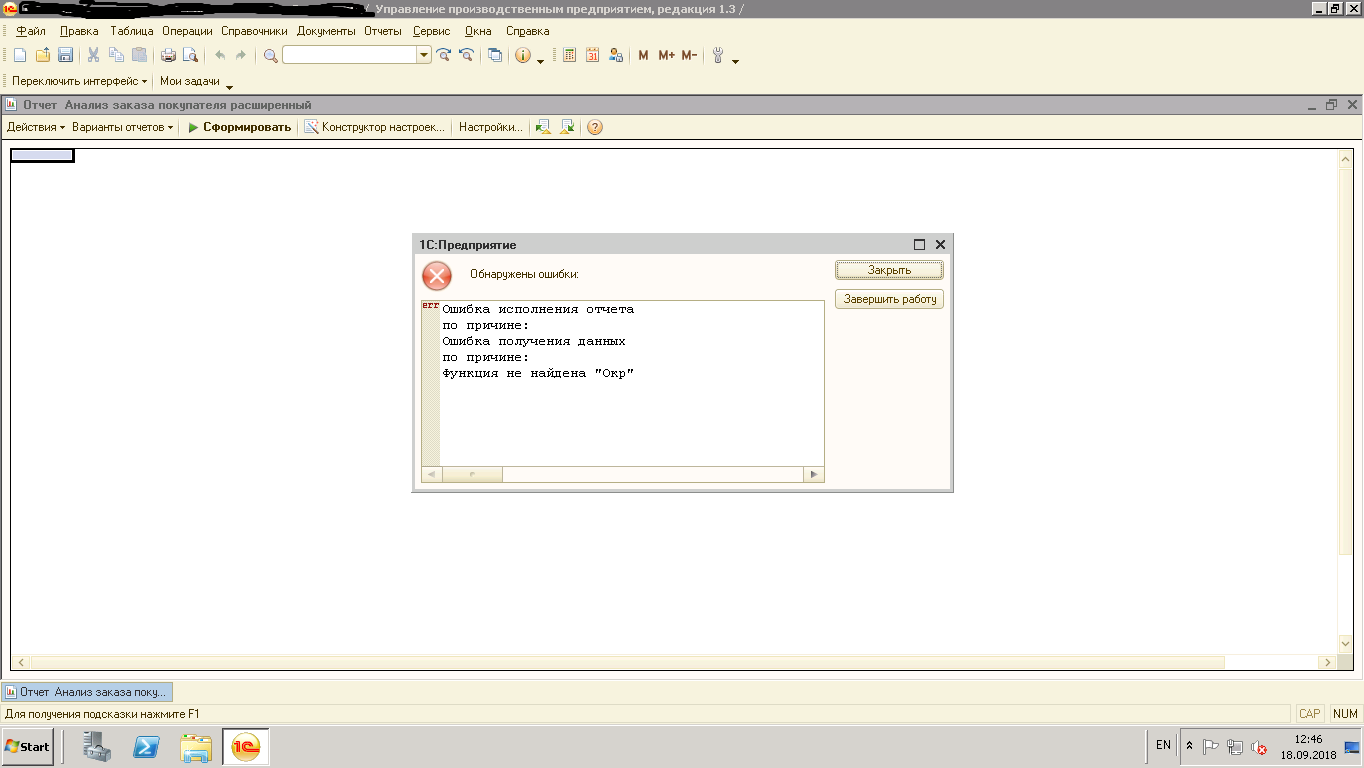Click the Закрыть button in error dialog
Screen dimensions: 1364x768
click(x=889, y=270)
